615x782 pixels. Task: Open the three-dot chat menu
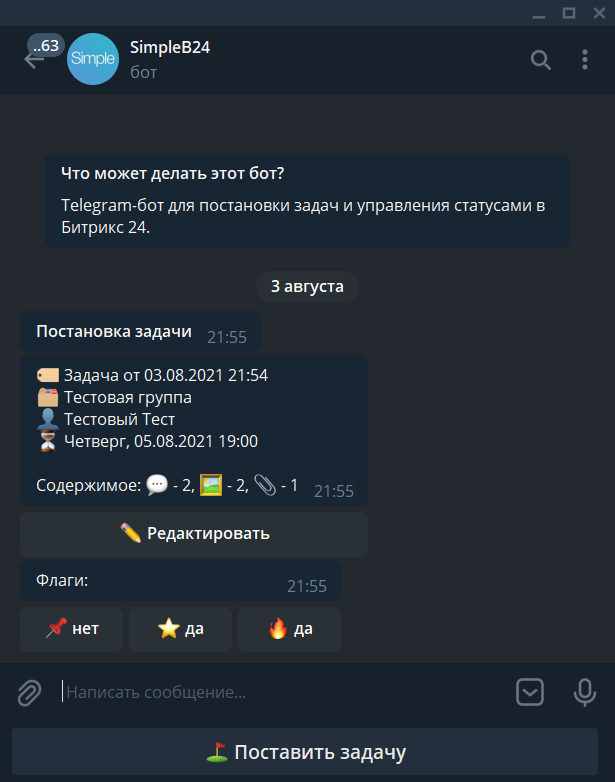pyautogui.click(x=585, y=60)
